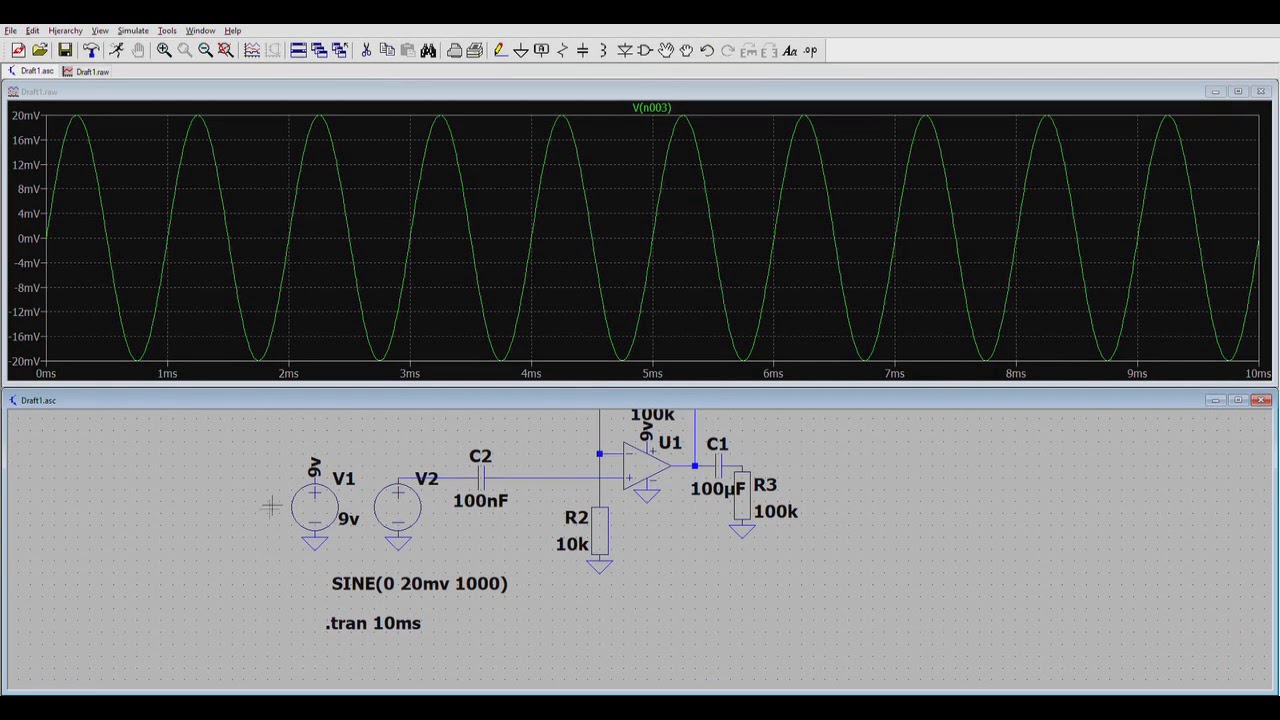Open the Window menu
This screenshot has height=720, width=1280.
coord(200,31)
